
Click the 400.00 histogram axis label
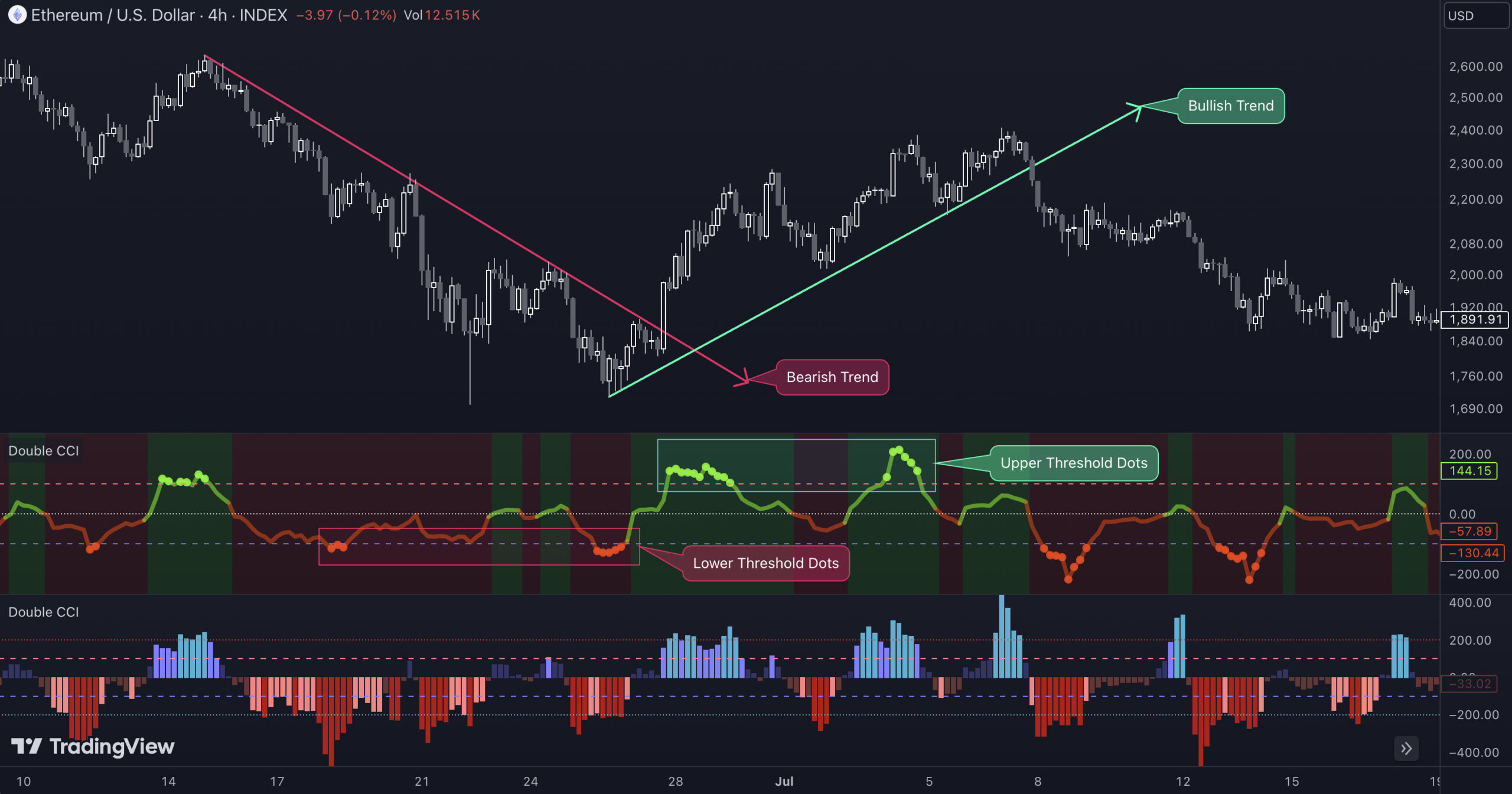[1470, 603]
